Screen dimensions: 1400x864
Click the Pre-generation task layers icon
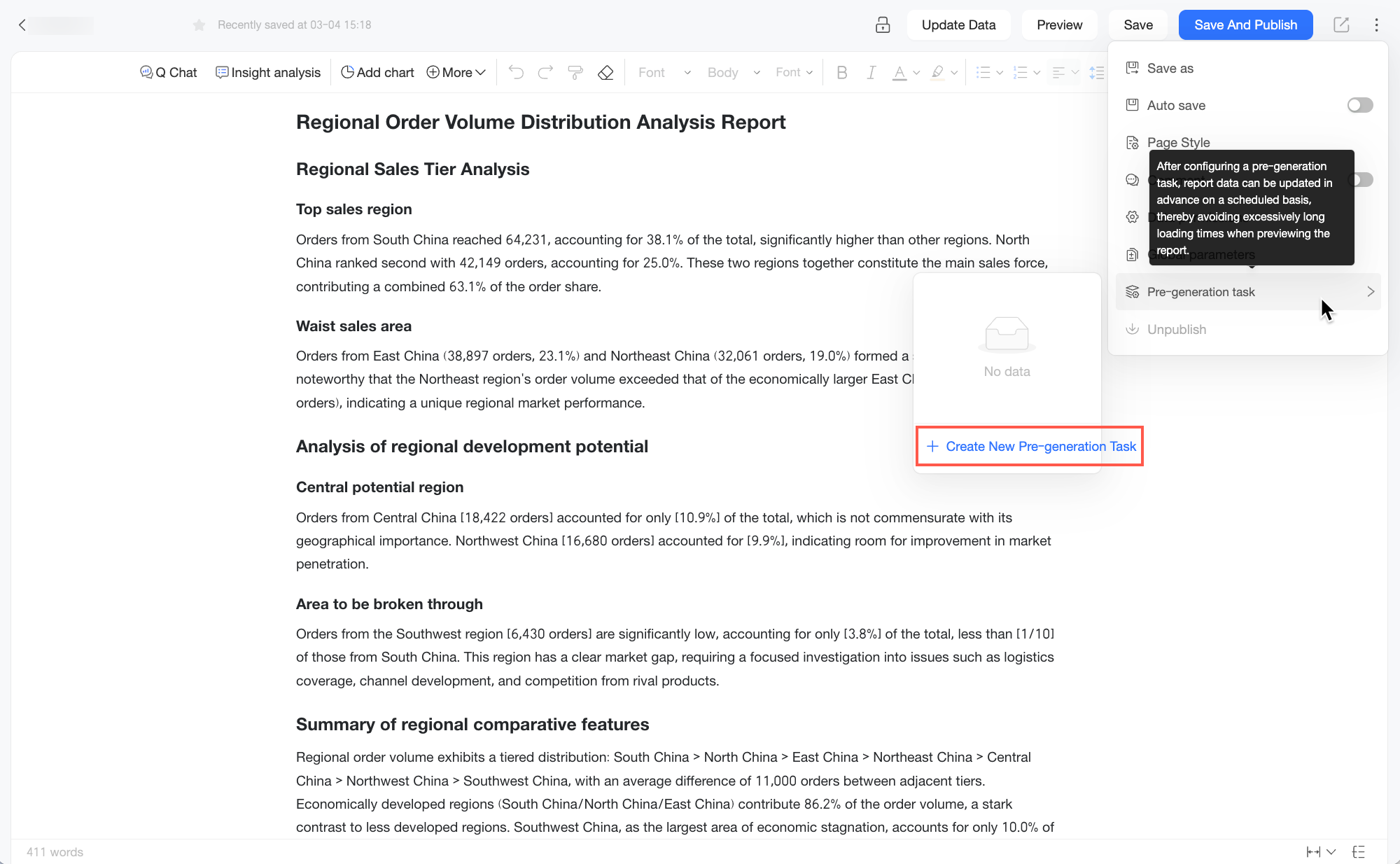coord(1132,292)
